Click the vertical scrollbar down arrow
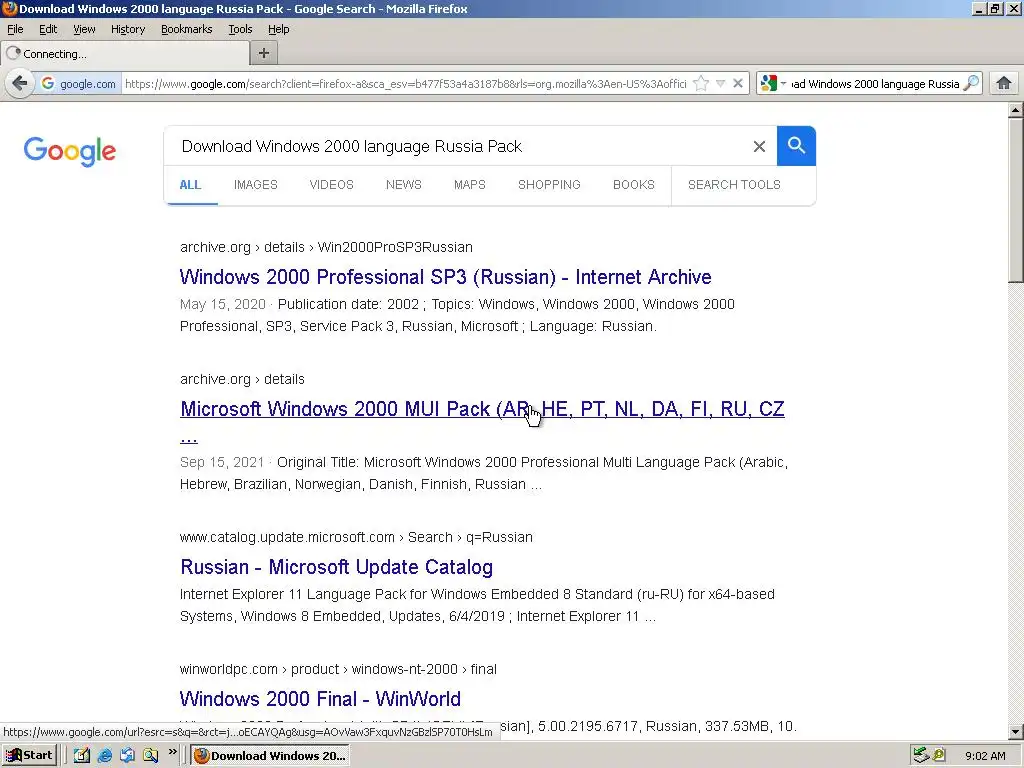This screenshot has height=768, width=1024. coord(1016,732)
